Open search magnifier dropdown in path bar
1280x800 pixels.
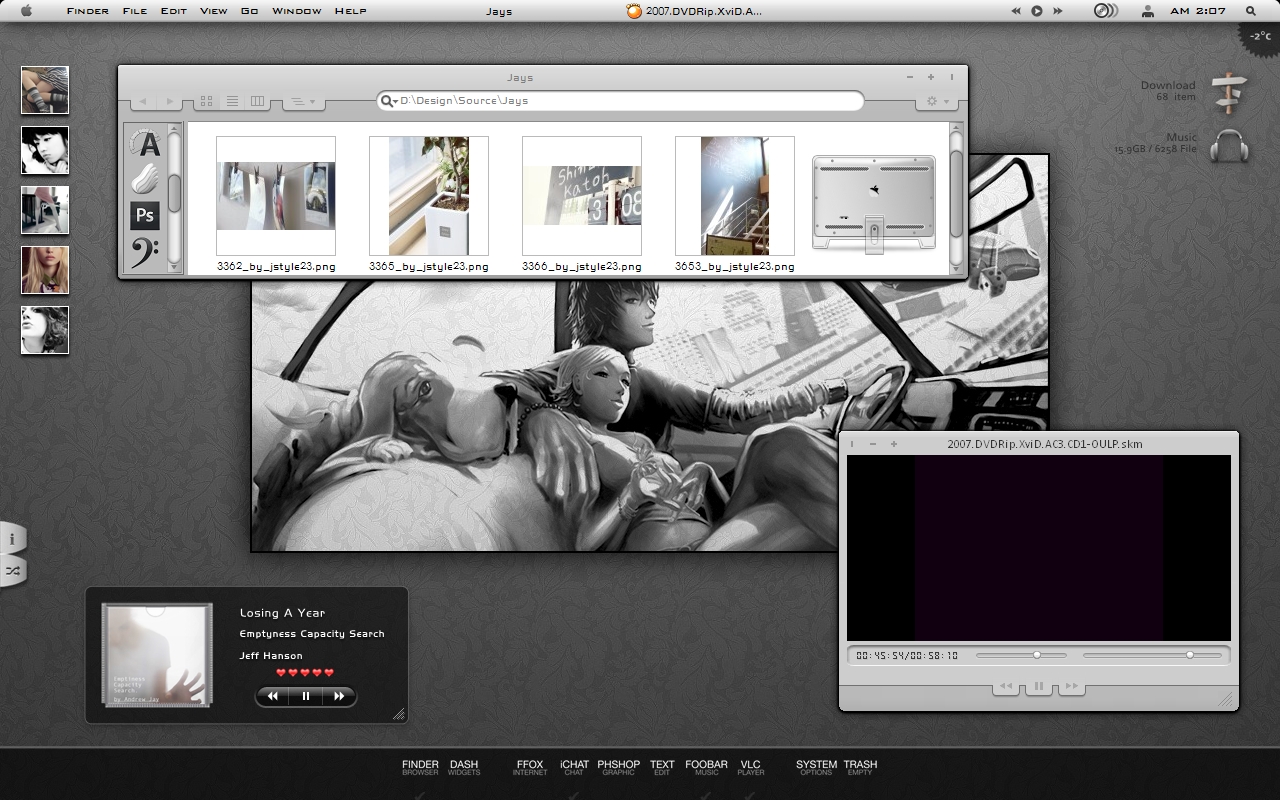(389, 101)
